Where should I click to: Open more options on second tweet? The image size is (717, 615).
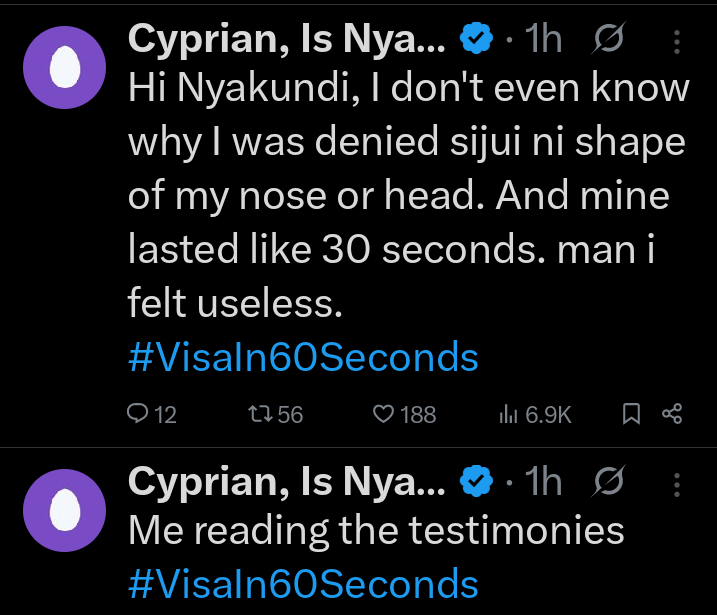677,484
